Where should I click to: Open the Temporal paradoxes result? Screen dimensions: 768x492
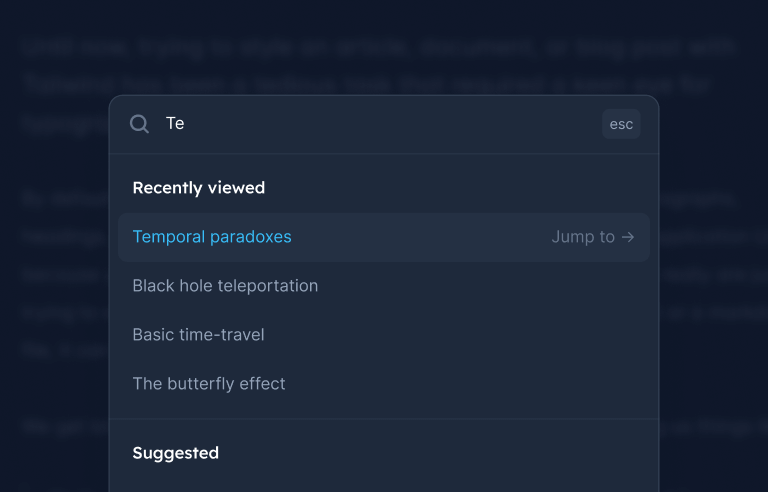(212, 237)
